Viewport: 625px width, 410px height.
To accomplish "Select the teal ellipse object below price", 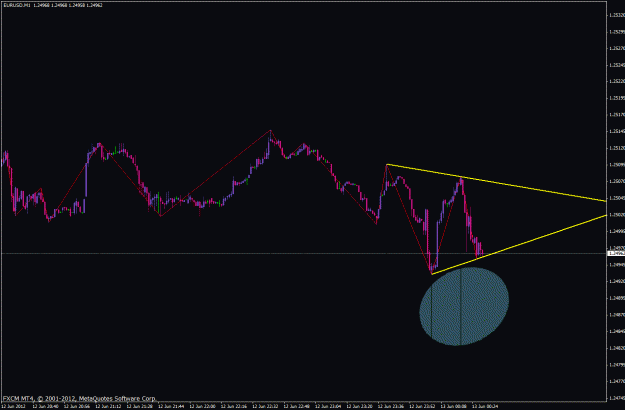I will 464,306.
